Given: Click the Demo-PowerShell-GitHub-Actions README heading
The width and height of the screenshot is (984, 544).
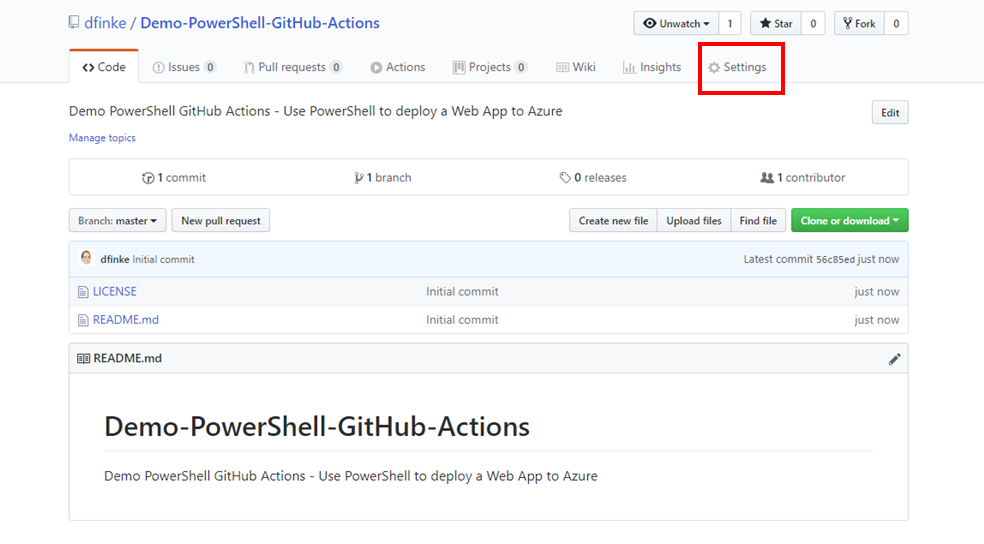Looking at the screenshot, I should click(x=317, y=427).
